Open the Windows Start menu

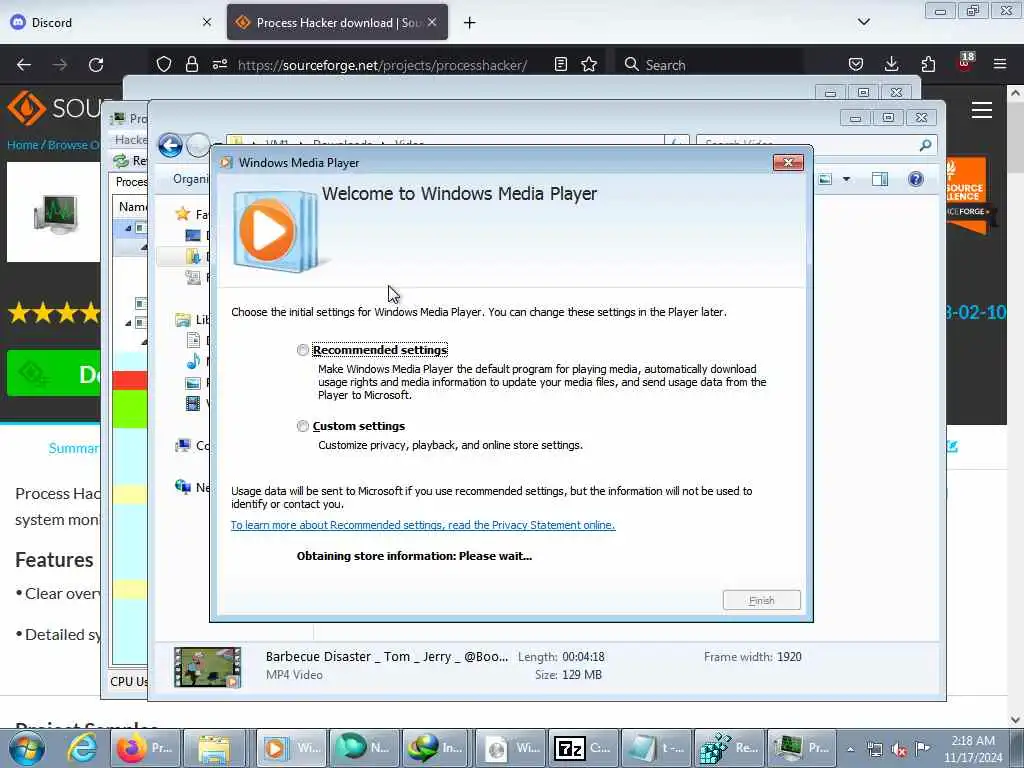pyautogui.click(x=27, y=748)
